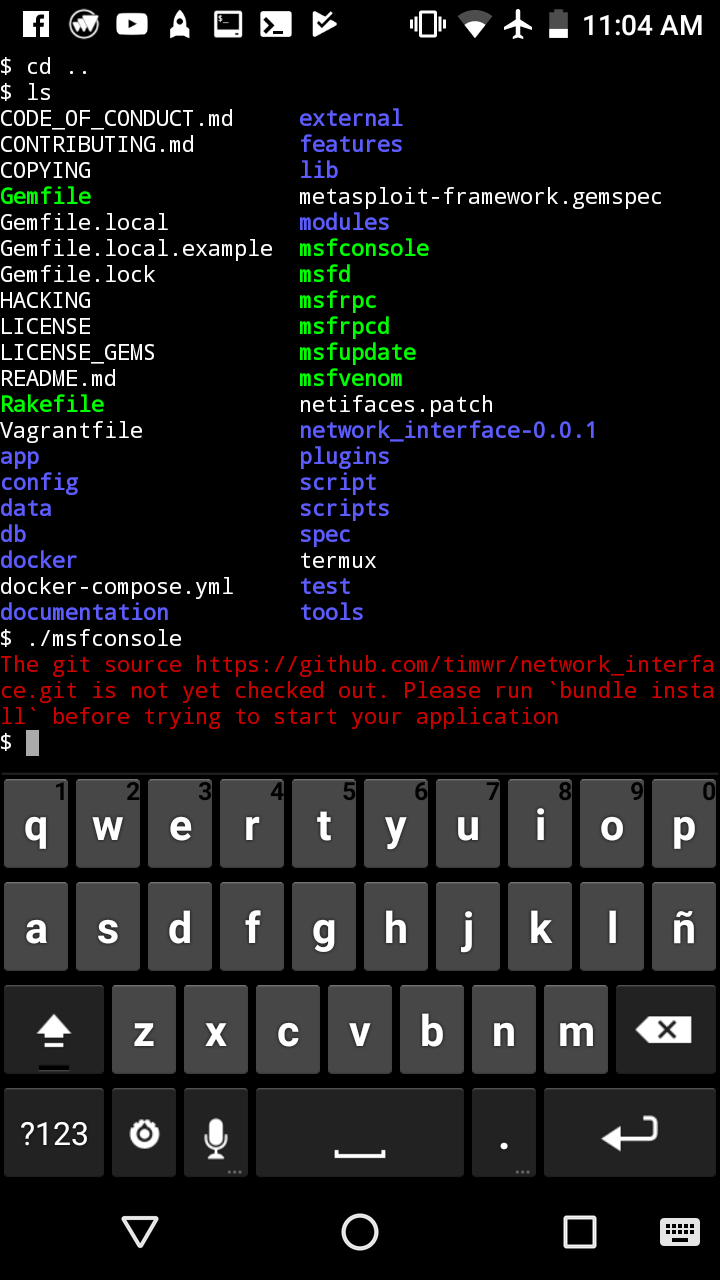Tap the j key
Screen dimensions: 720x1280
pos(468,927)
